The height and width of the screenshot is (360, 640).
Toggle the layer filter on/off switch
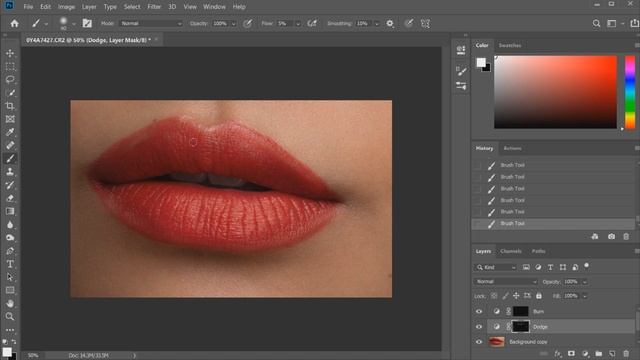[587, 266]
